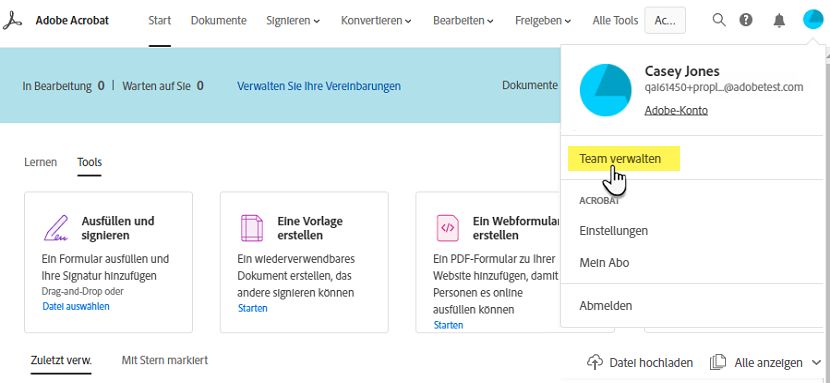
Task: Click the Alle anzeigen documents icon
Action: 717,362
